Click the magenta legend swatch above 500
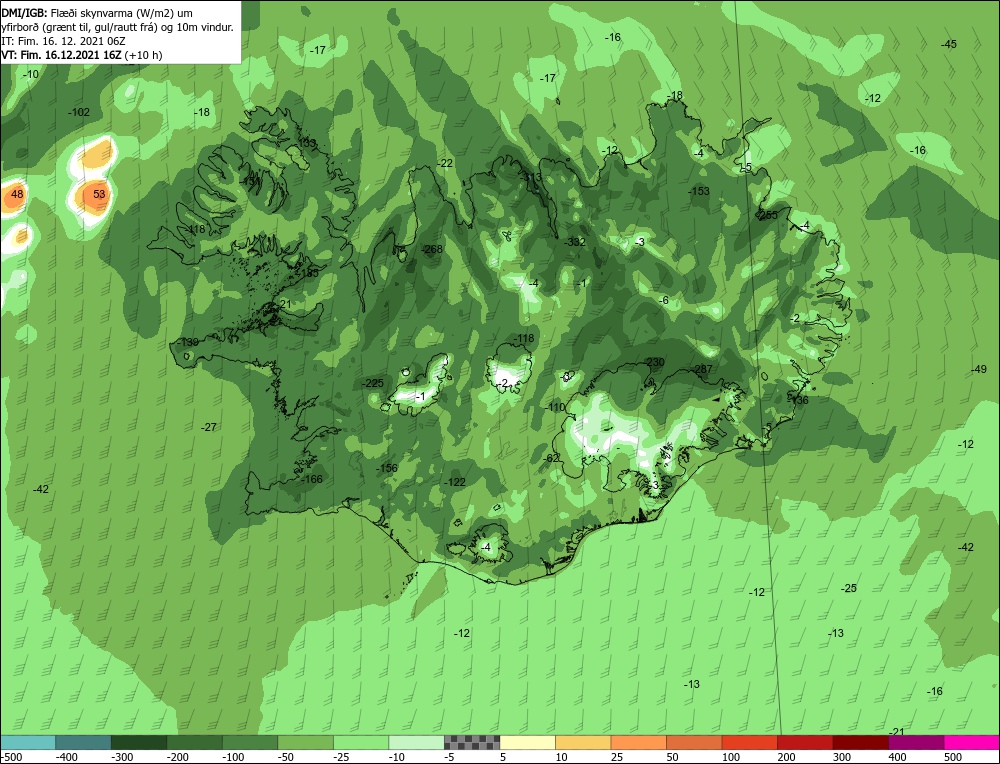The height and width of the screenshot is (764, 1000). point(971,742)
